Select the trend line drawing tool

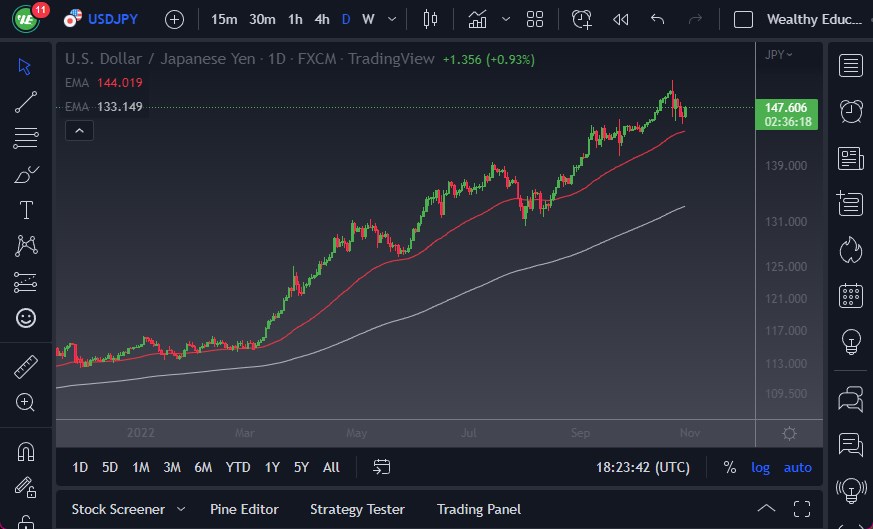pyautogui.click(x=27, y=101)
